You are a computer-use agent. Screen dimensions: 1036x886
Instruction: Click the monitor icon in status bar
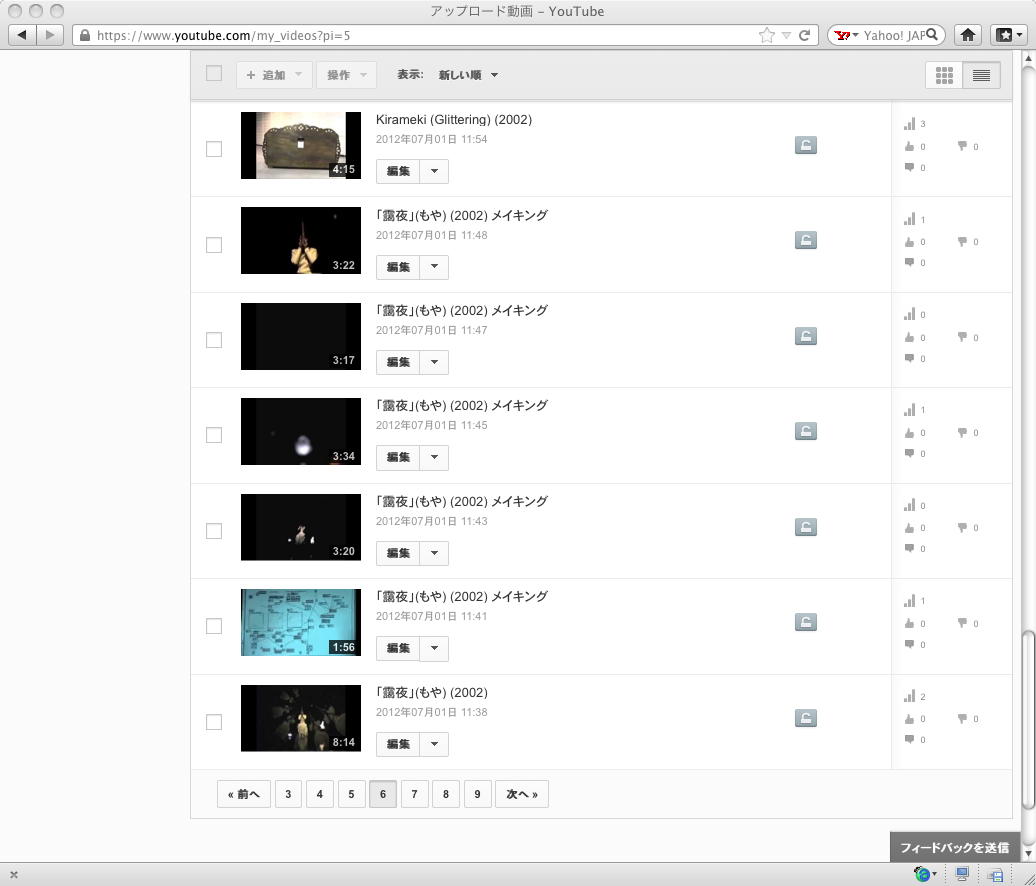point(962,874)
